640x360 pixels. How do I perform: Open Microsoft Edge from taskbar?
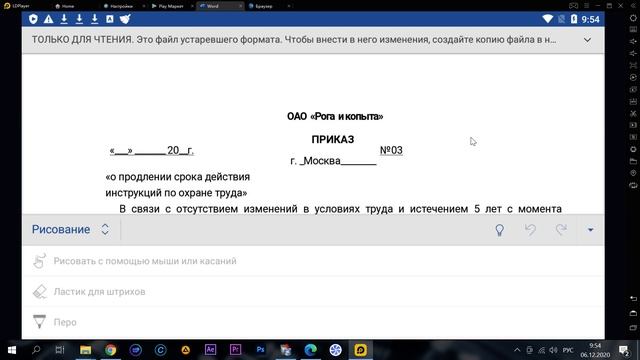[310, 350]
